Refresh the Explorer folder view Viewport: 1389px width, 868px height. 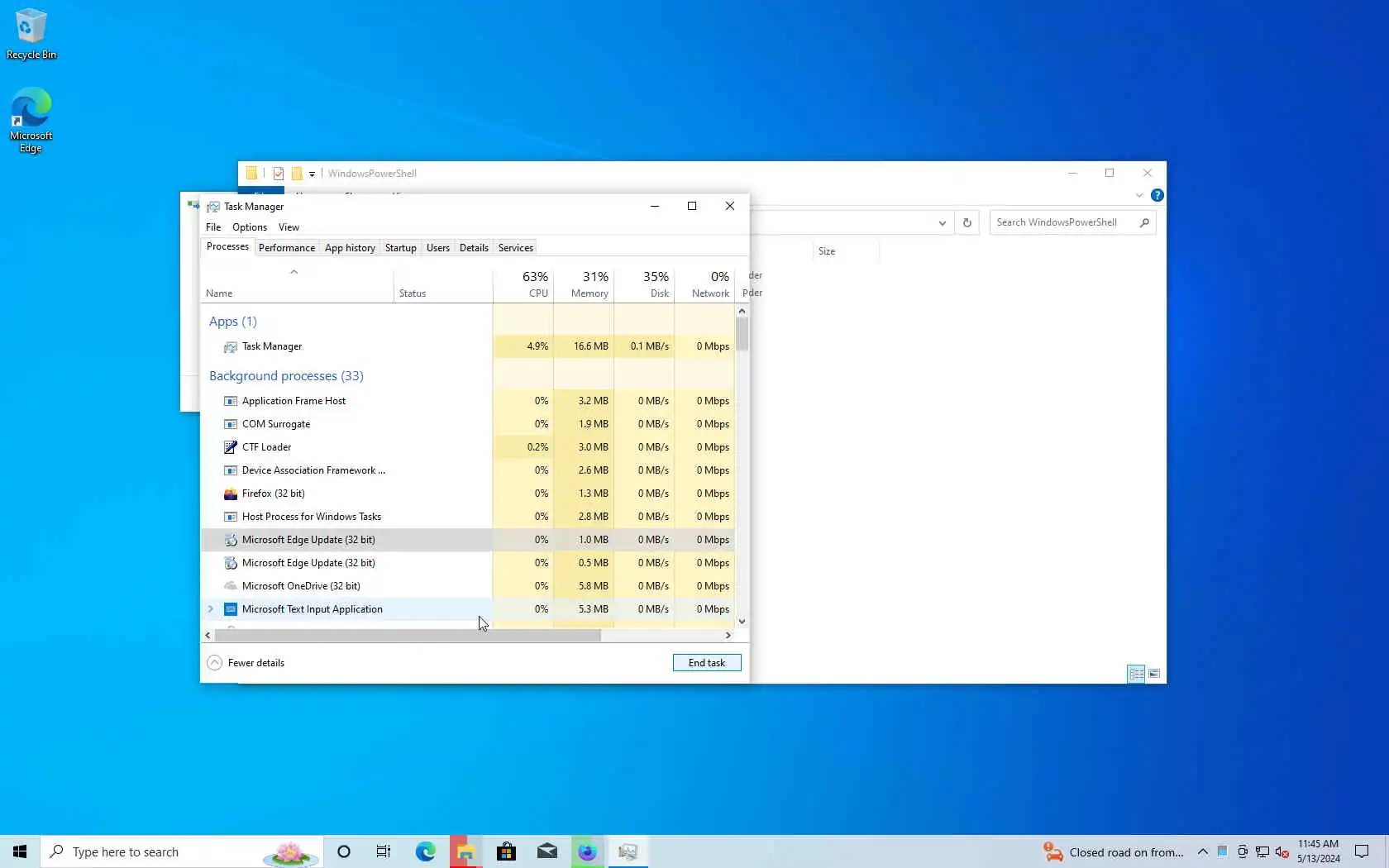[x=967, y=223]
